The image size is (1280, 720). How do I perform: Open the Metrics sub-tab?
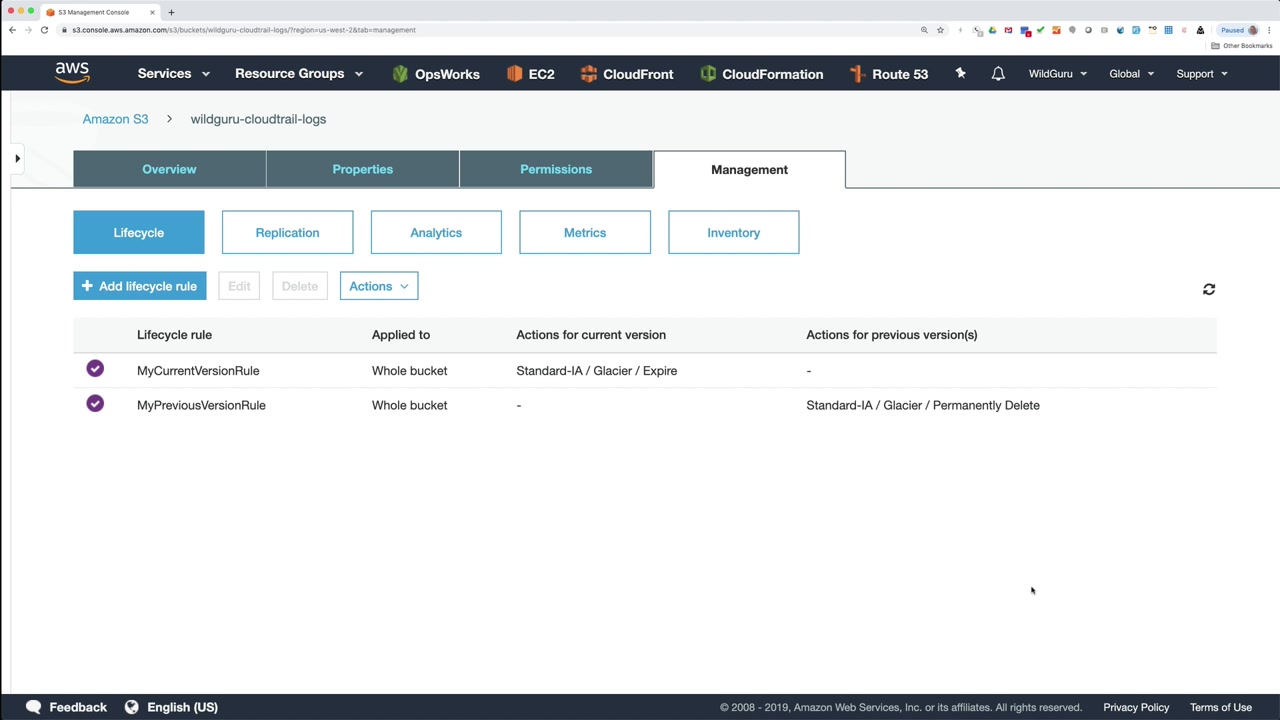point(585,232)
